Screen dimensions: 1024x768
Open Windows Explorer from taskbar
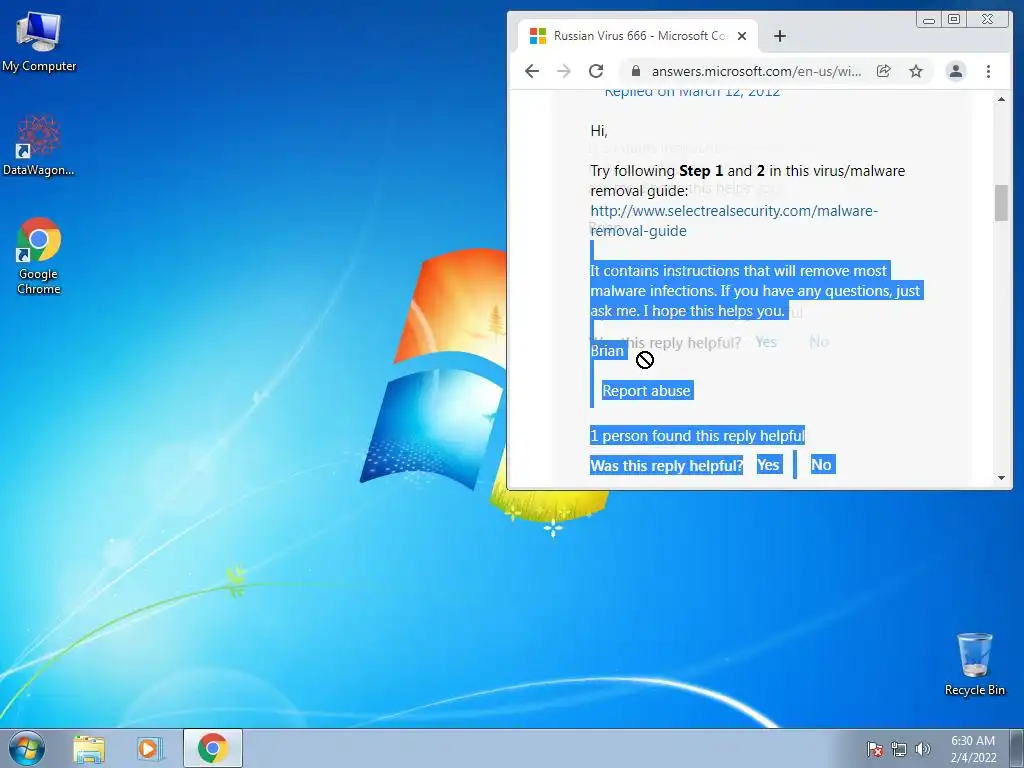(89, 749)
